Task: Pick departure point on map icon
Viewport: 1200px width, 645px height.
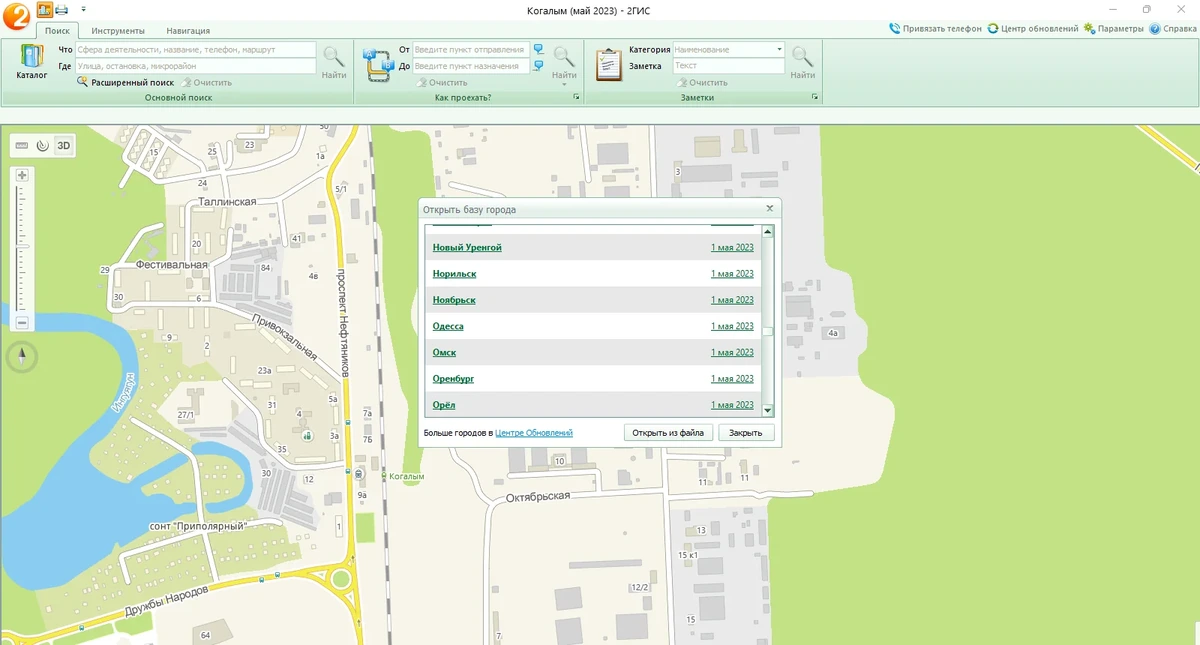Action: pyautogui.click(x=539, y=49)
